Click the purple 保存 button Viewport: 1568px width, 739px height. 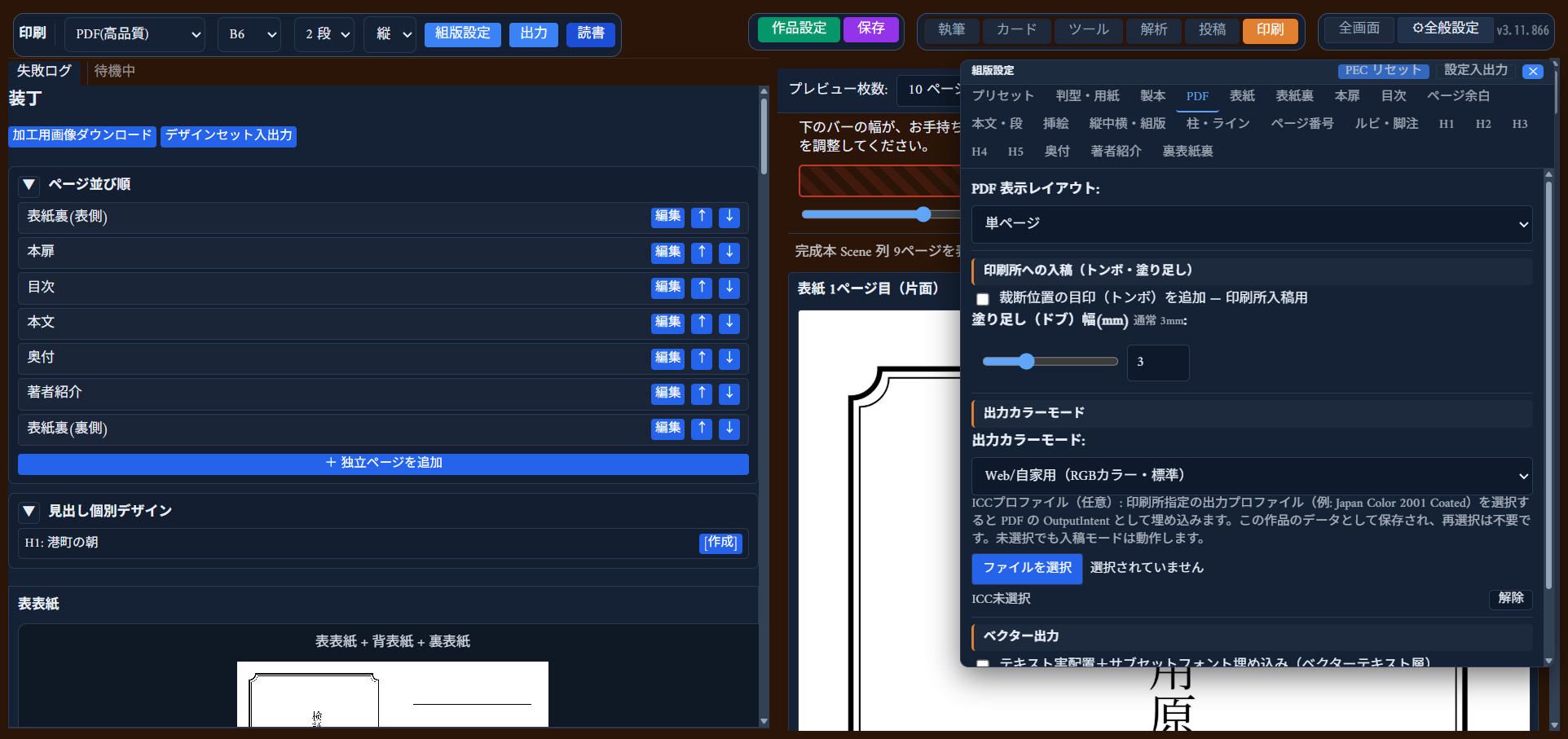(x=870, y=29)
